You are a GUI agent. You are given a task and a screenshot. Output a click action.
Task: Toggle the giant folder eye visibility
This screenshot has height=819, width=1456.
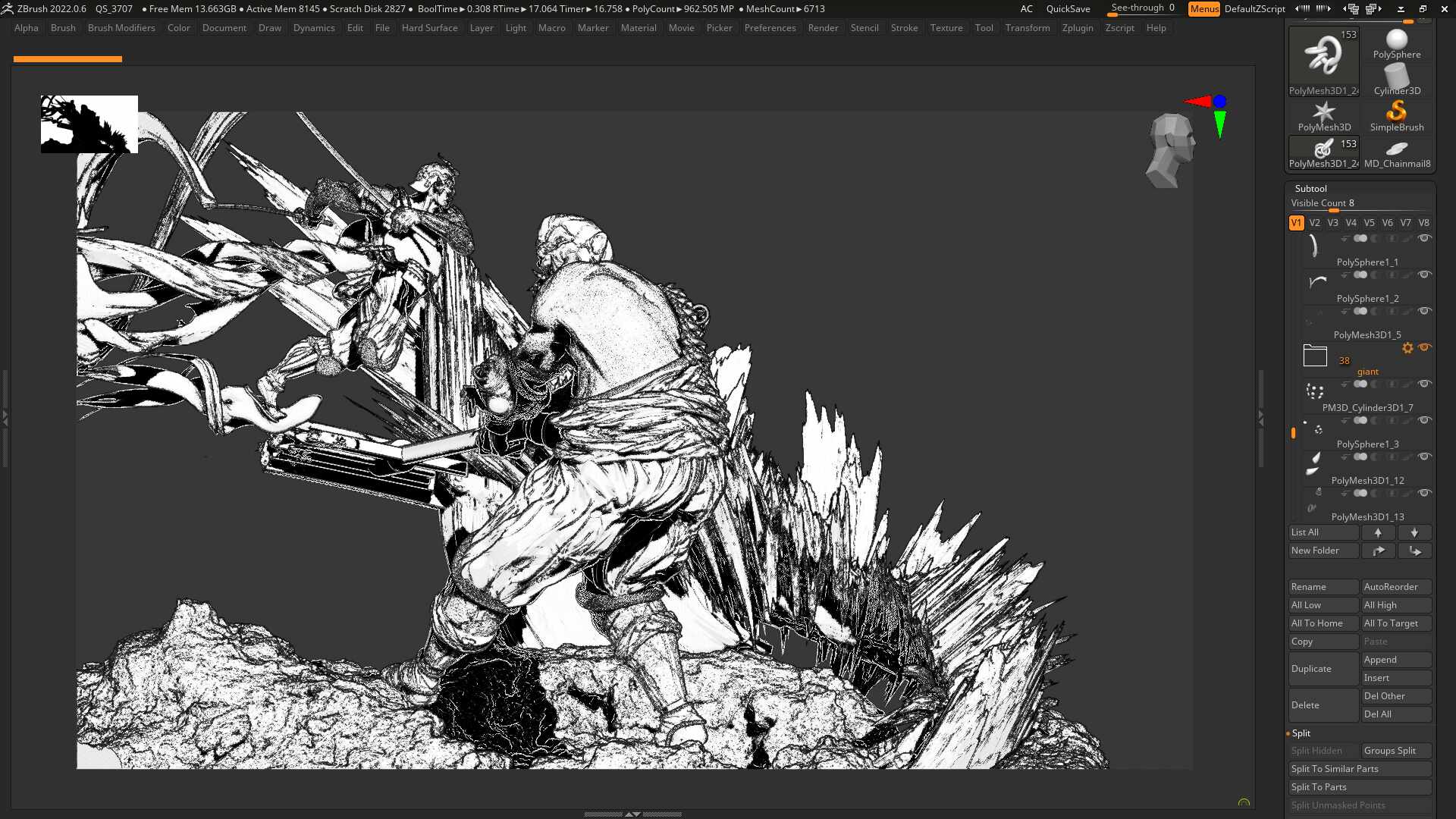click(1424, 347)
